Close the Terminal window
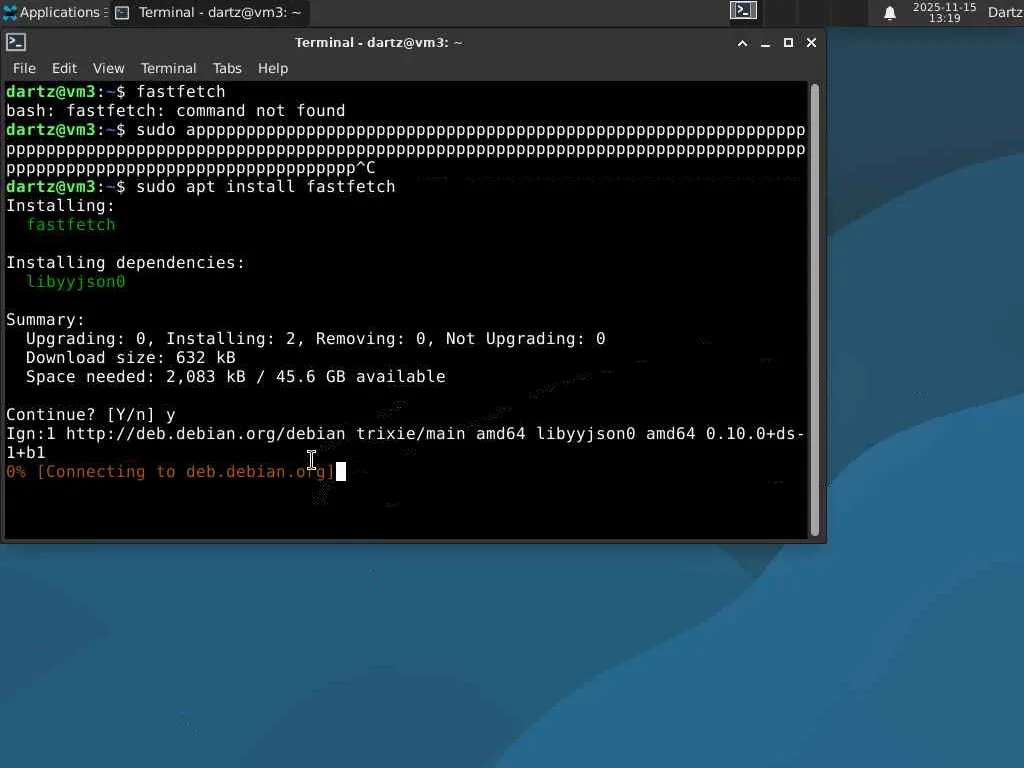Screen dimensions: 1024x768 point(811,42)
